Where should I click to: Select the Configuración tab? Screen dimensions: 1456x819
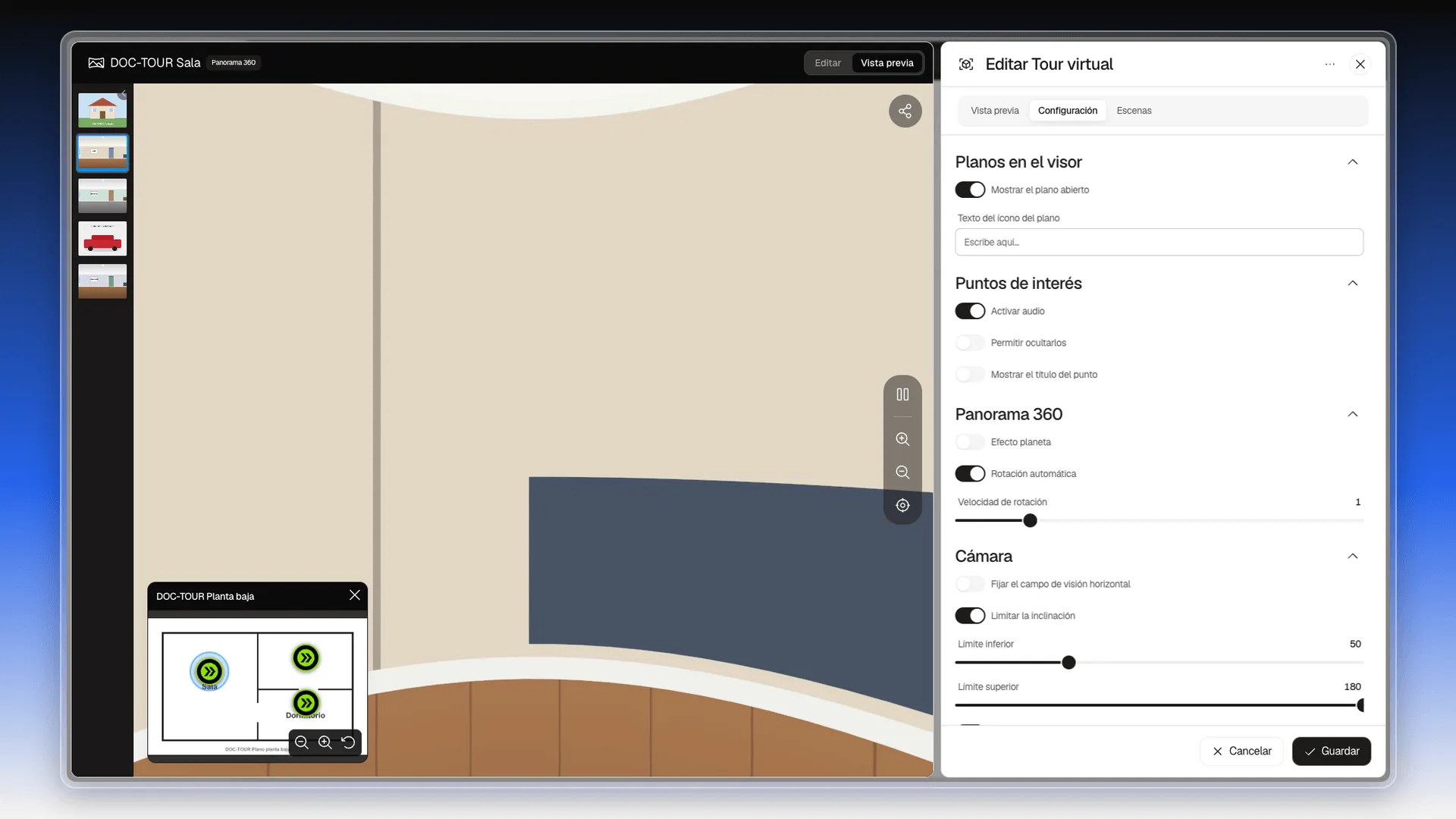[x=1067, y=111]
